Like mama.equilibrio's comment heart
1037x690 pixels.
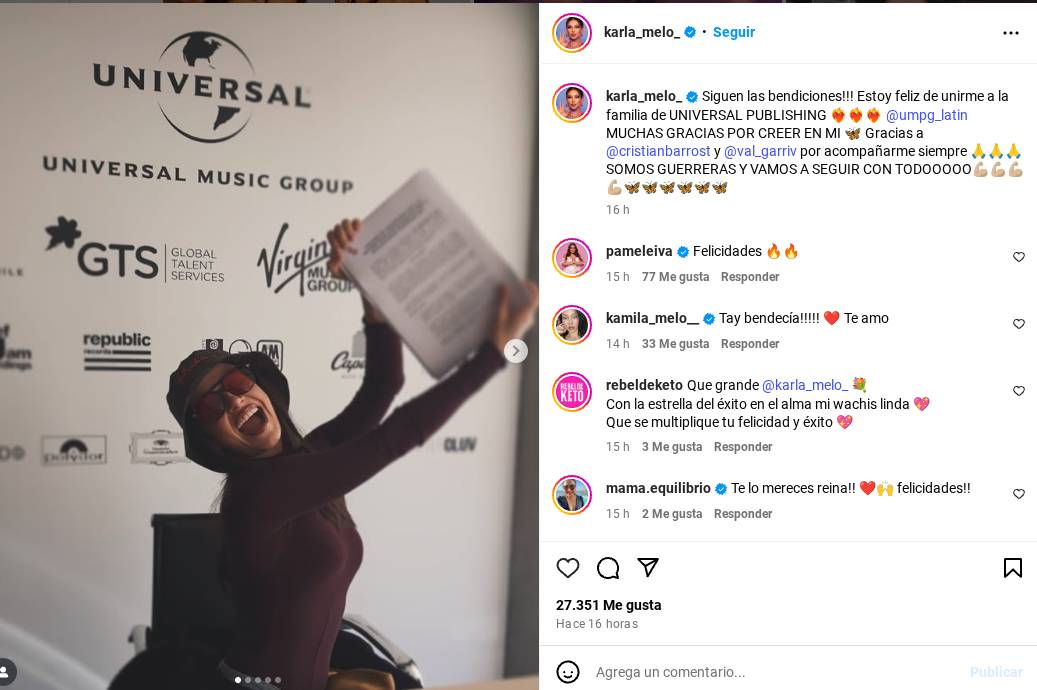click(x=1018, y=494)
